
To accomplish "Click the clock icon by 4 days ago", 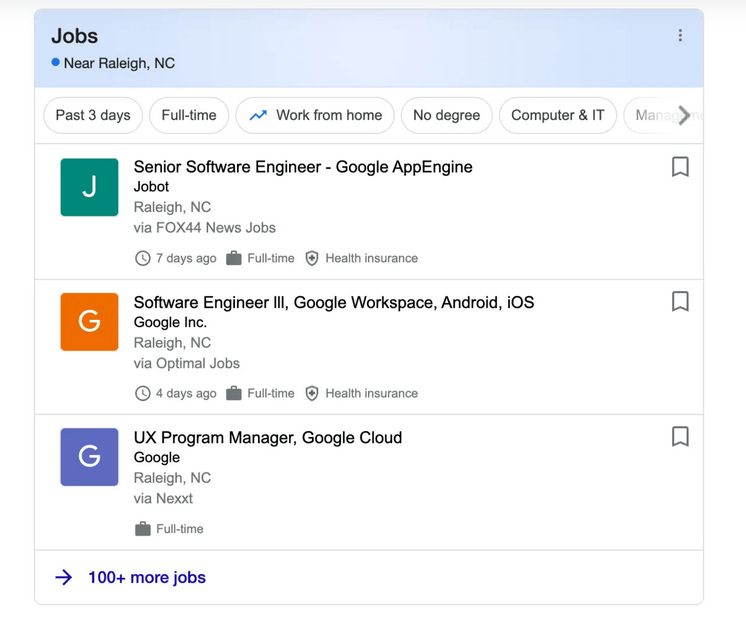I will (x=143, y=393).
